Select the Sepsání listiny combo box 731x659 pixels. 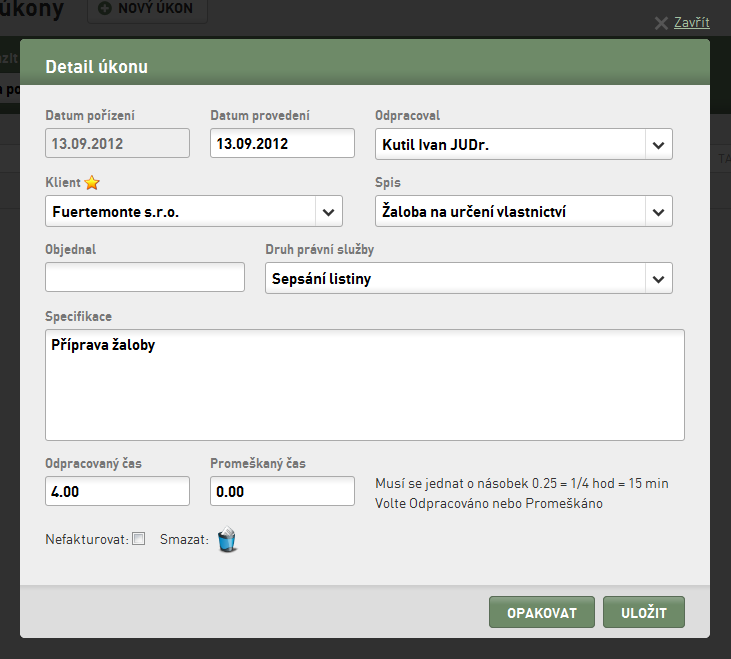(x=469, y=278)
